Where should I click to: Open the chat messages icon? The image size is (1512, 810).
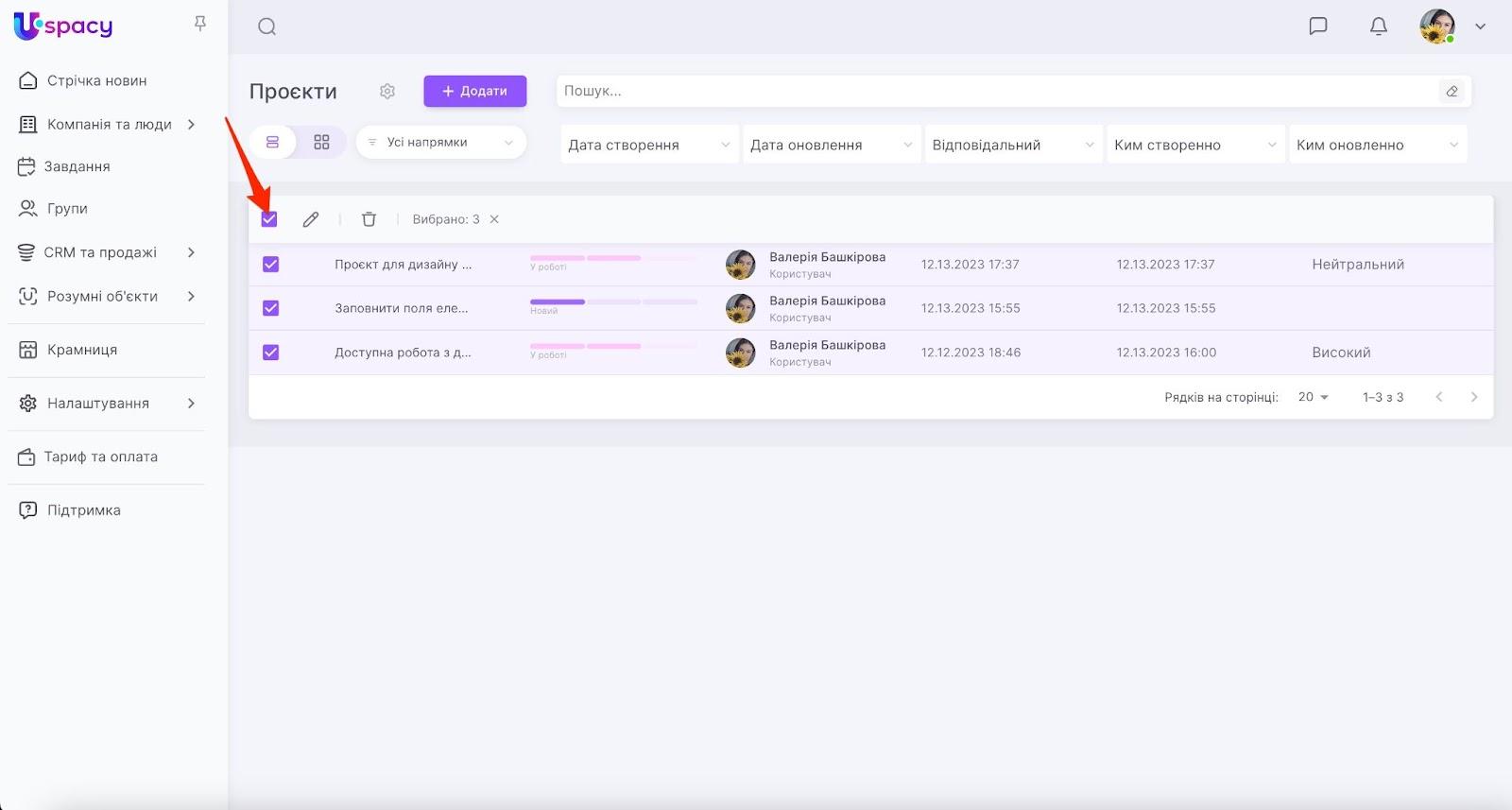[1317, 26]
